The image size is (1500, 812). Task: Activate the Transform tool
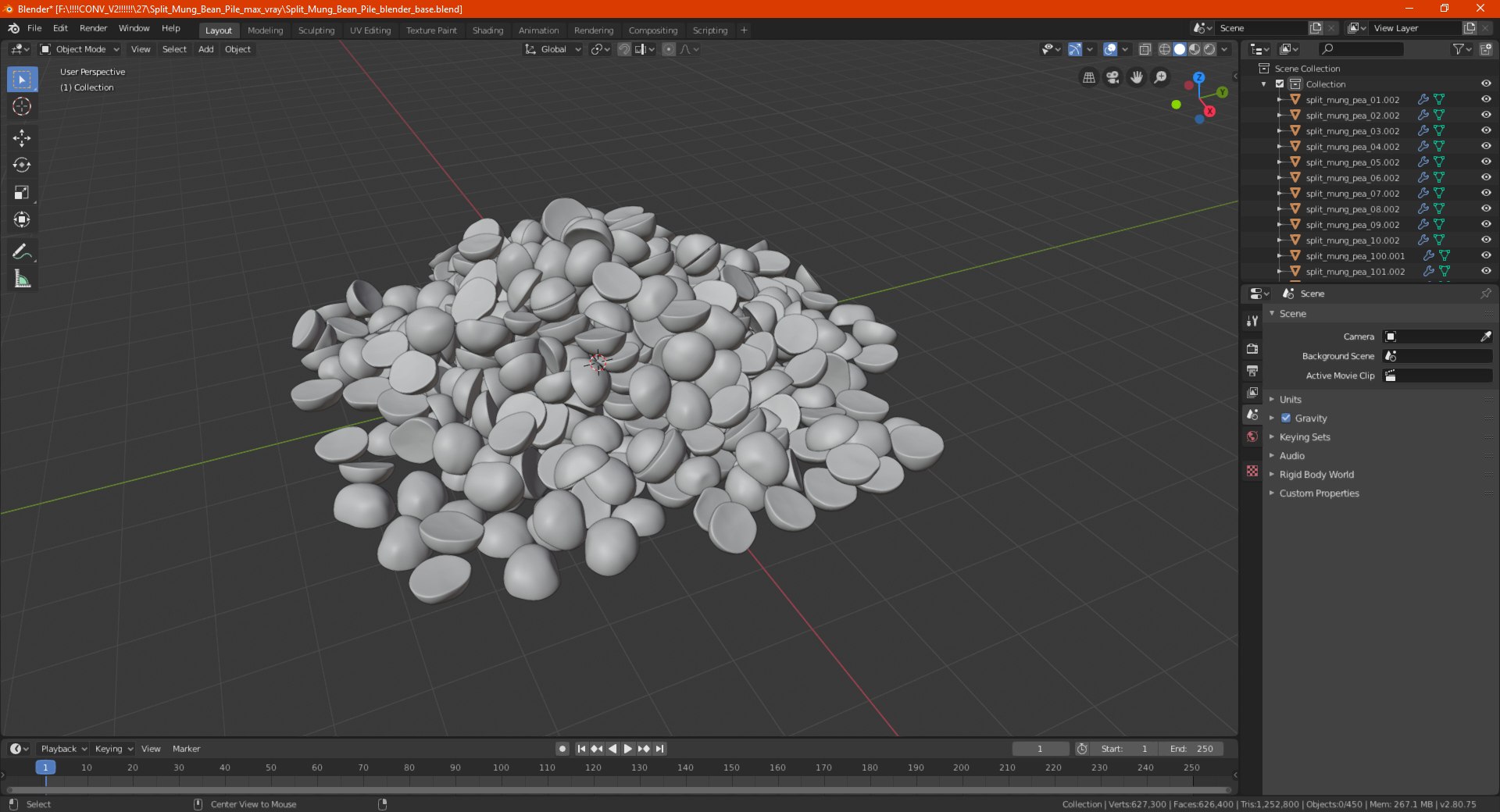[22, 219]
